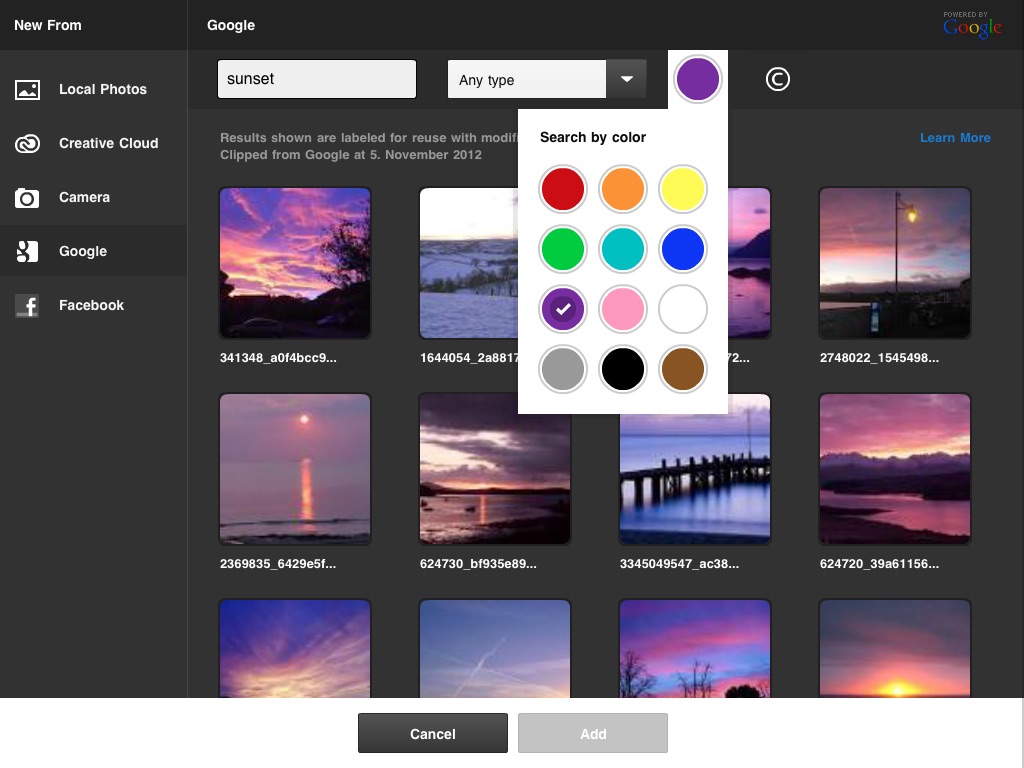Open the Facebook source entry
1024x768 pixels.
pos(93,306)
